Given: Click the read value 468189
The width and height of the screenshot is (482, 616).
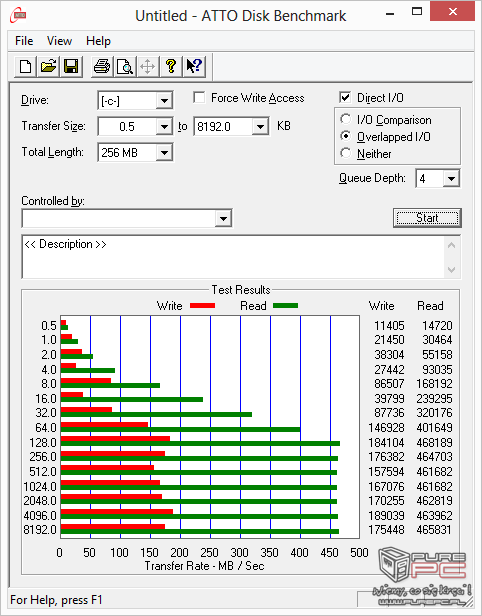Looking at the screenshot, I should coord(434,442).
